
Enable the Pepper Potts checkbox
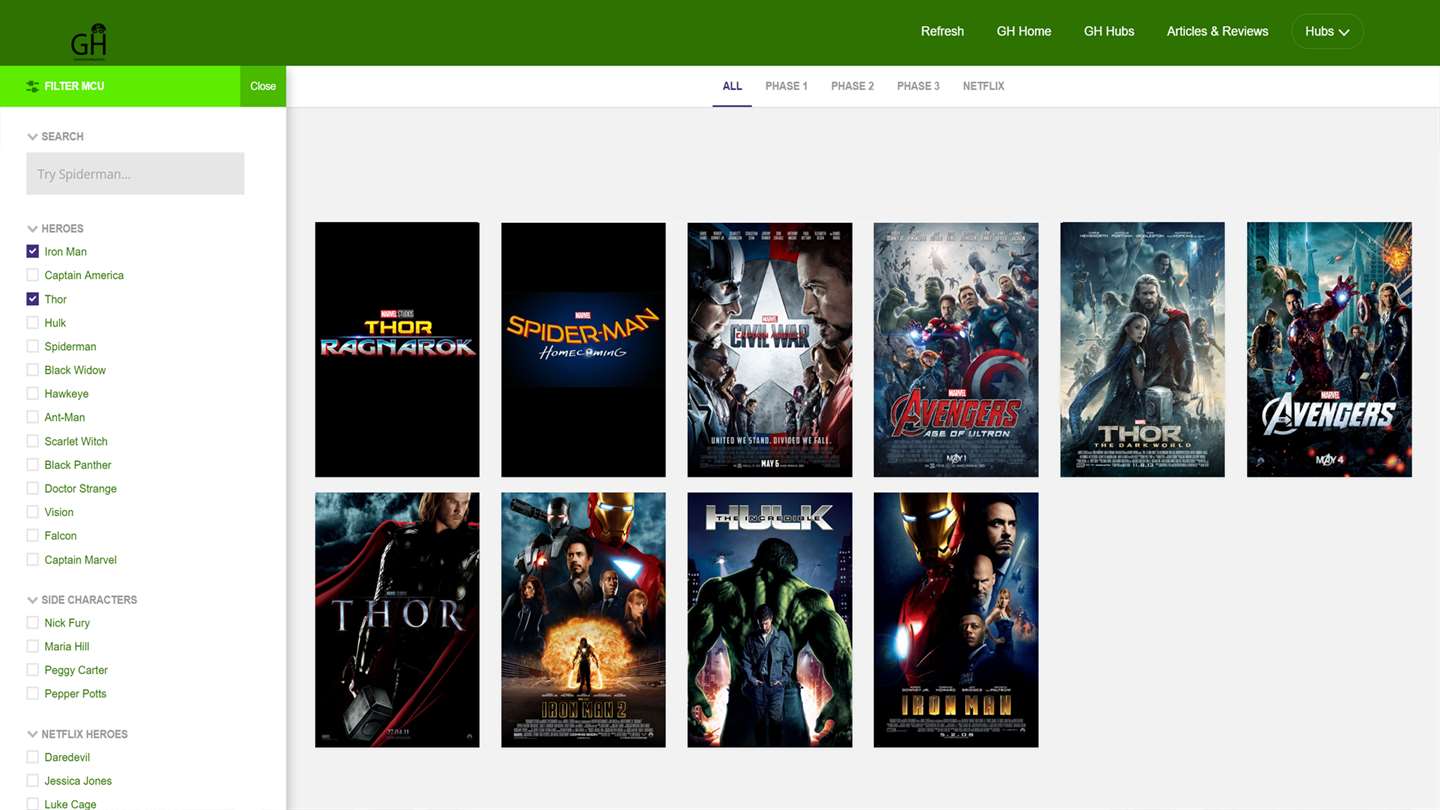33,694
